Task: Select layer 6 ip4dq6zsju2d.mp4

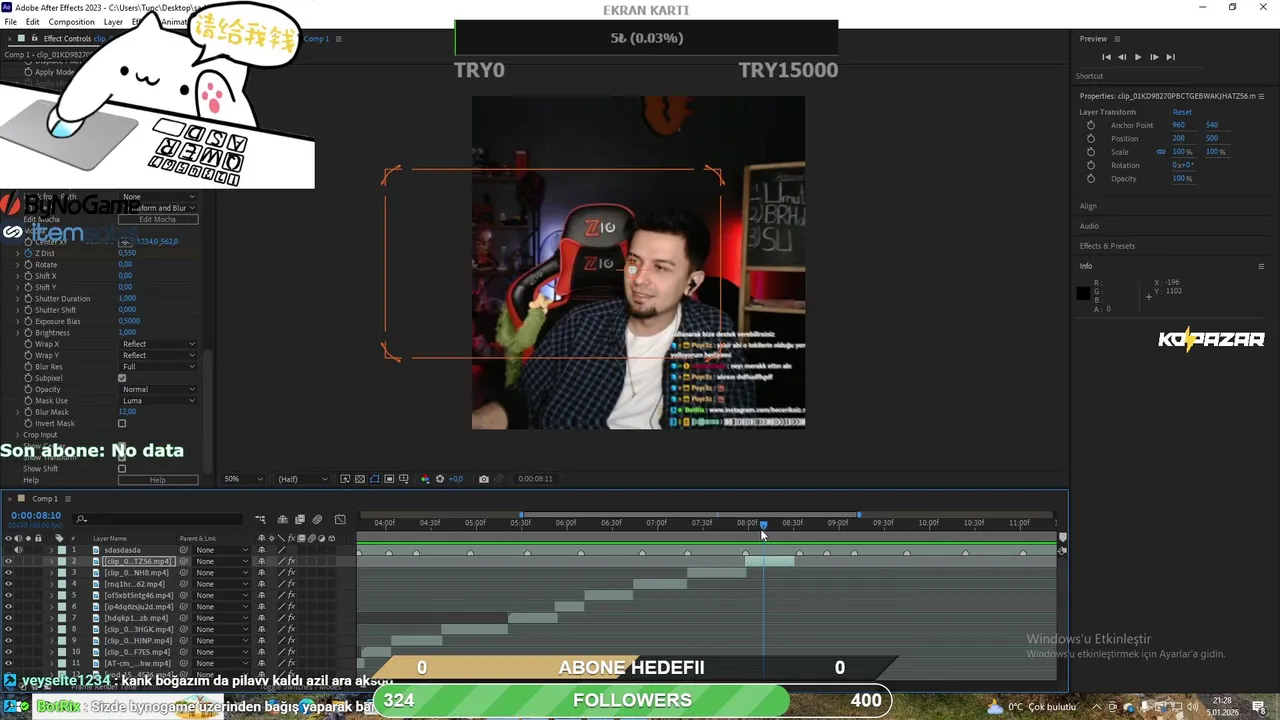Action: (x=138, y=607)
